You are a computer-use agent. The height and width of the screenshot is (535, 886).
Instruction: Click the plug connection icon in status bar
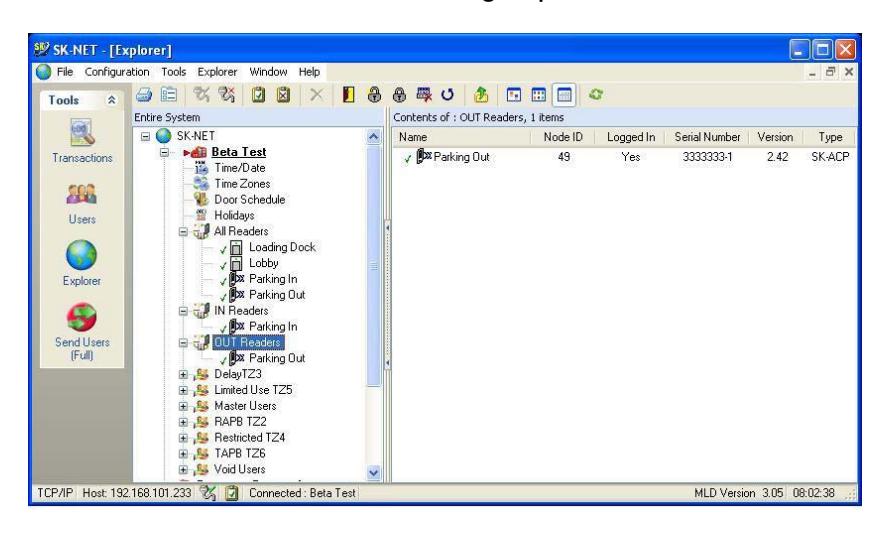207,493
